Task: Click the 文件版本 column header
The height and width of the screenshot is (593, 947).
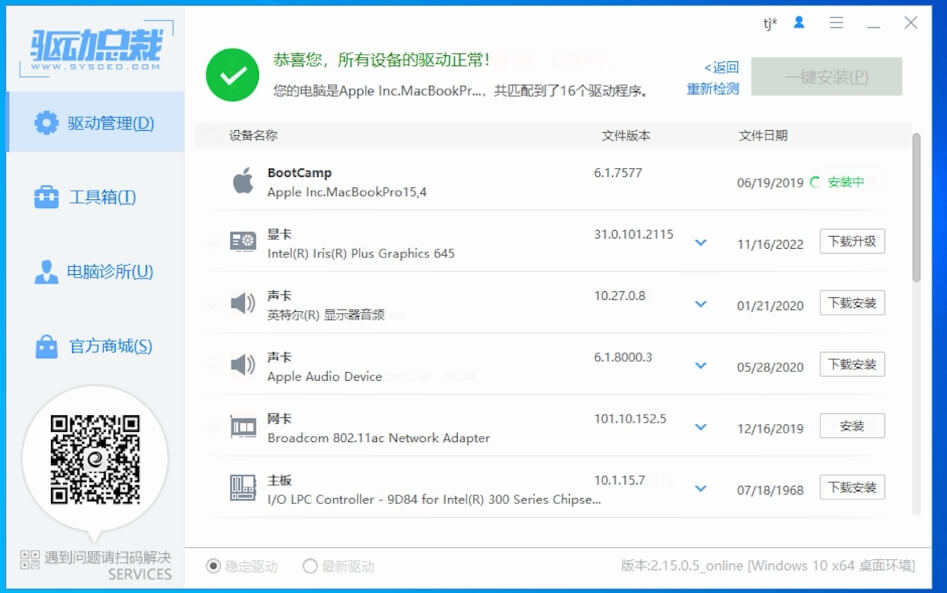Action: pyautogui.click(x=626, y=135)
